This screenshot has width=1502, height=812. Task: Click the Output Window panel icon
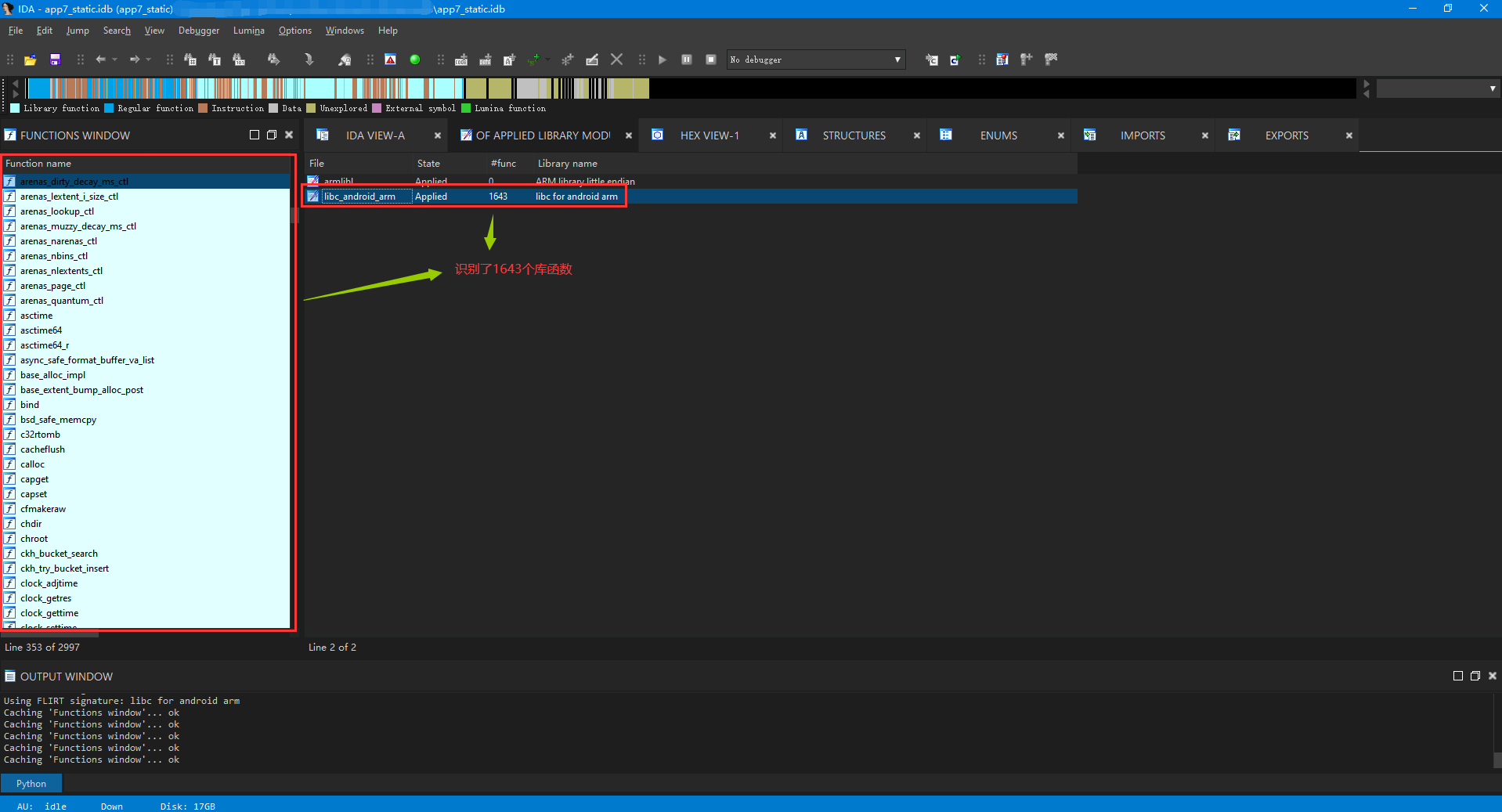pyautogui.click(x=10, y=677)
